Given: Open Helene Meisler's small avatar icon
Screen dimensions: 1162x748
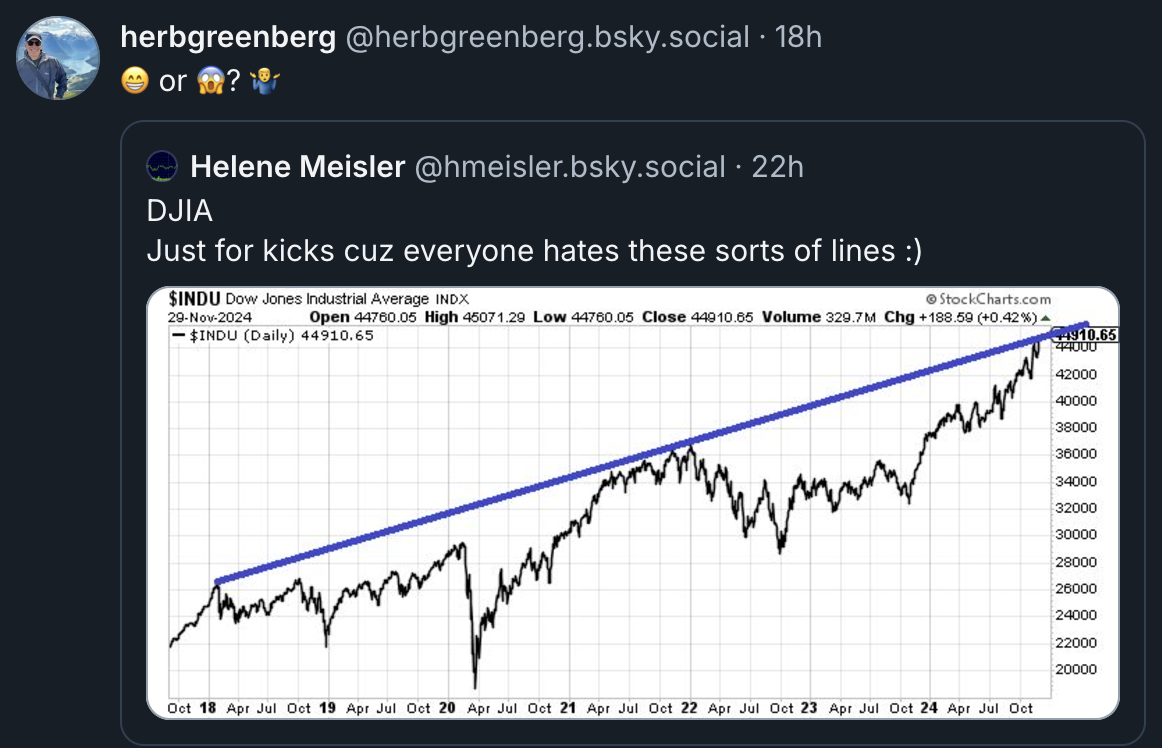Looking at the screenshot, I should pyautogui.click(x=162, y=166).
